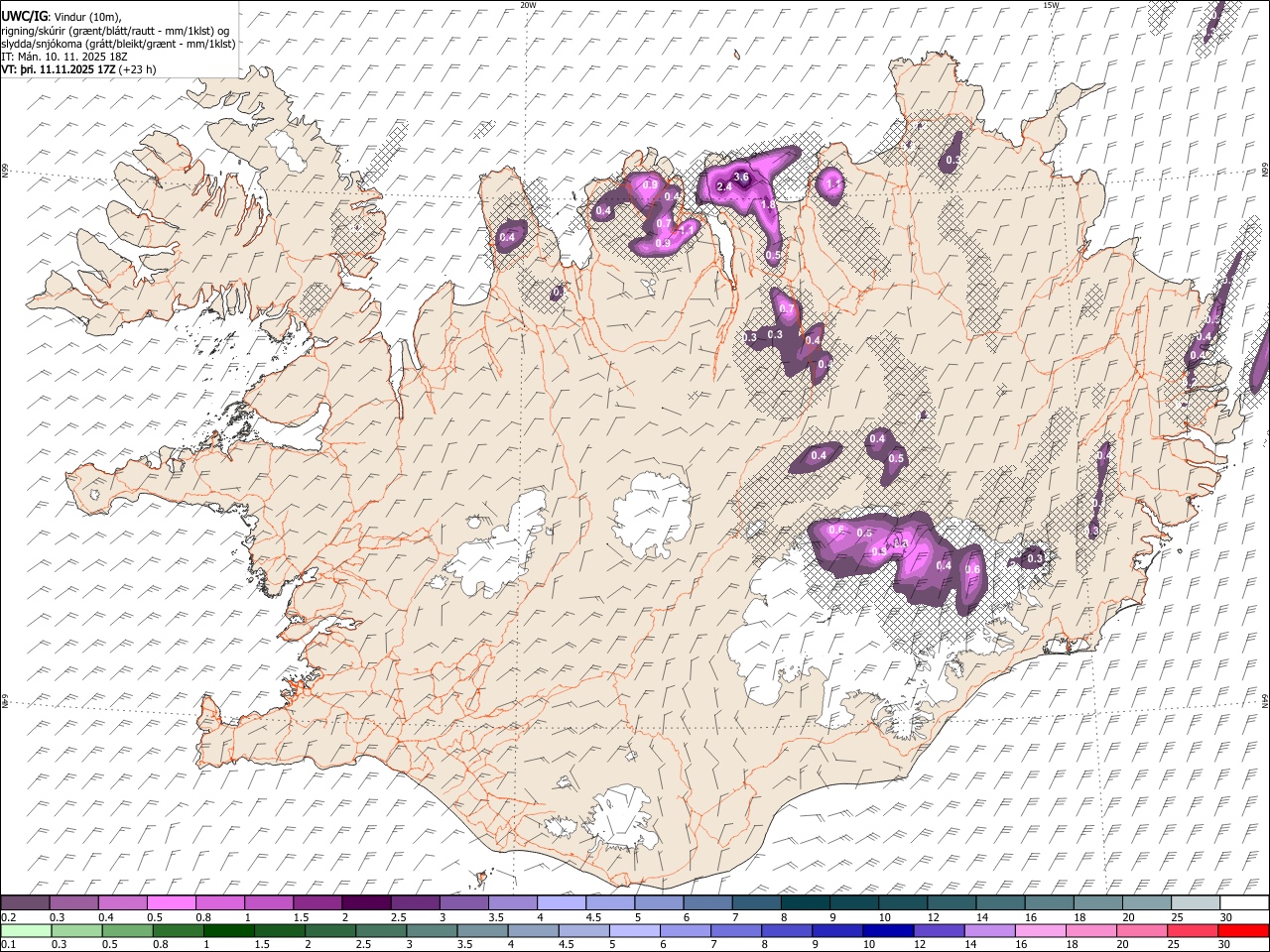
Task: Pick the darkest green lower-row swatch at 1
Action: point(228,930)
